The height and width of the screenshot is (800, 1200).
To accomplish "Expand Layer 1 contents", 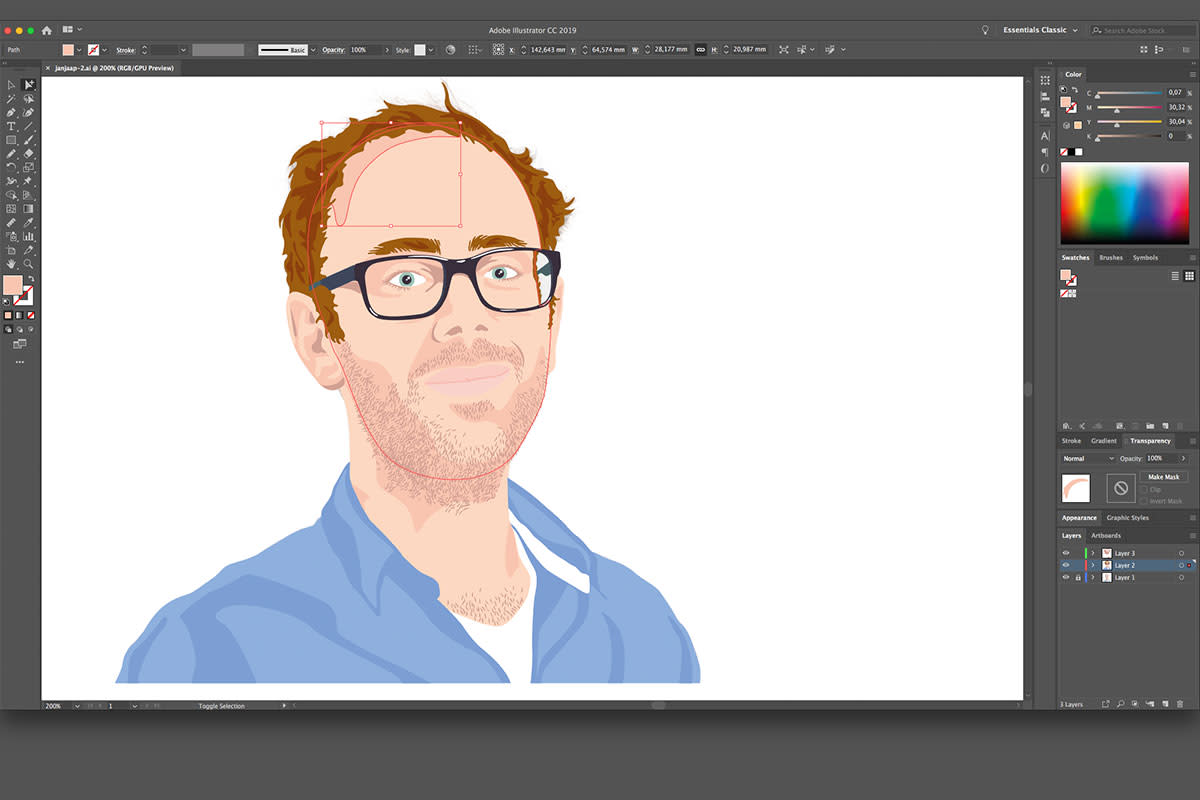I will coord(1092,577).
